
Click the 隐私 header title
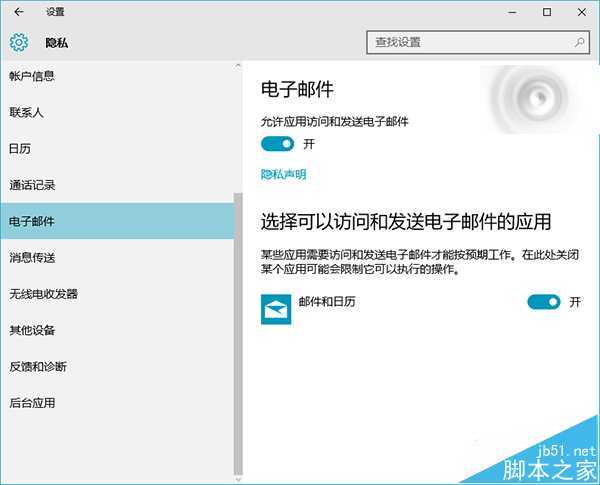(x=57, y=43)
